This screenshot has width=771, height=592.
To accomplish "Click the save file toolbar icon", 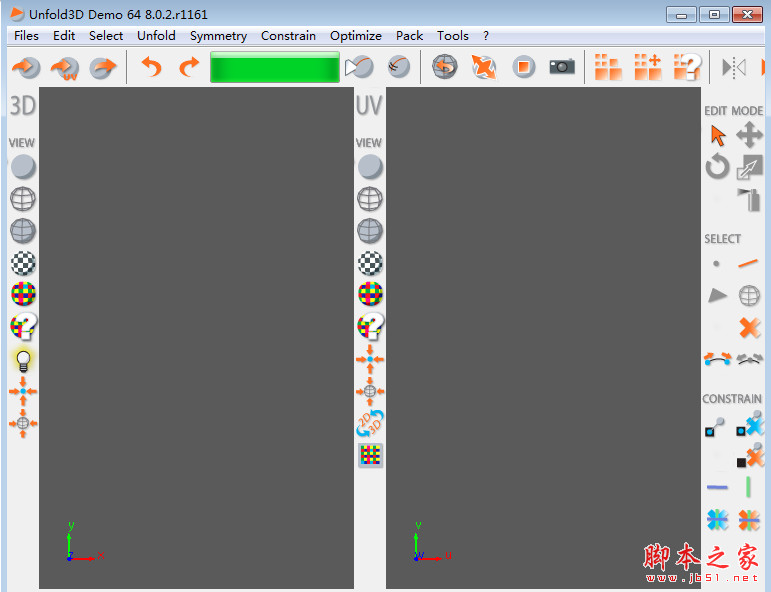I will coord(103,67).
